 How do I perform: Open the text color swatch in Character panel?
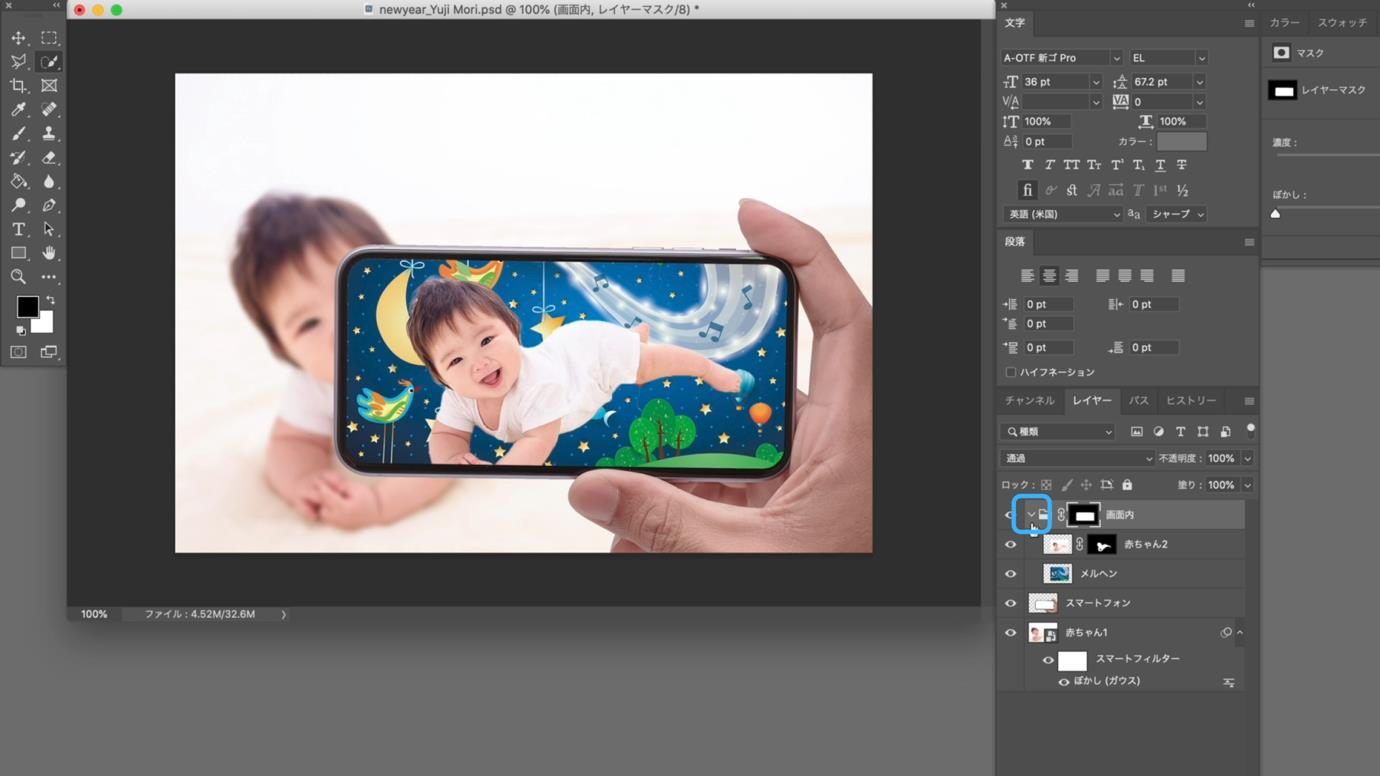(x=1181, y=142)
